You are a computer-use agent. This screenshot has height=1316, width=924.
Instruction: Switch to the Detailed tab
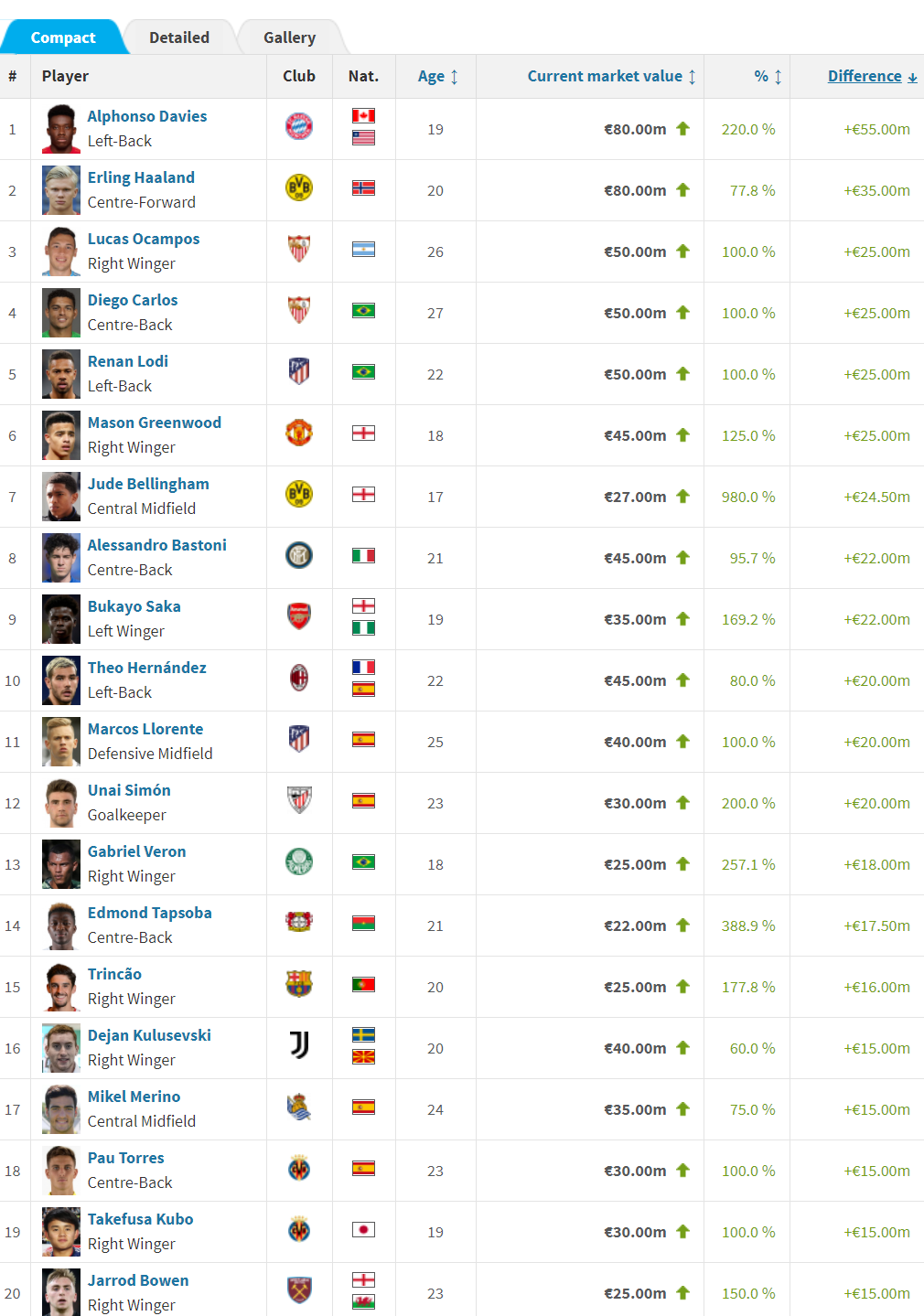[179, 37]
